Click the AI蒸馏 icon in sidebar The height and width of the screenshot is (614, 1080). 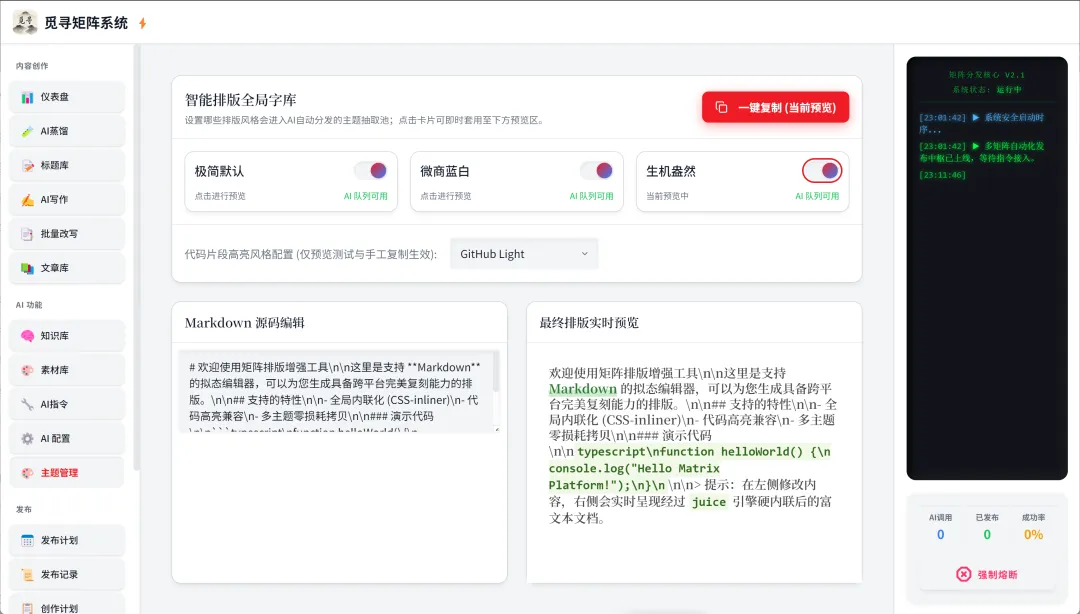click(x=28, y=132)
